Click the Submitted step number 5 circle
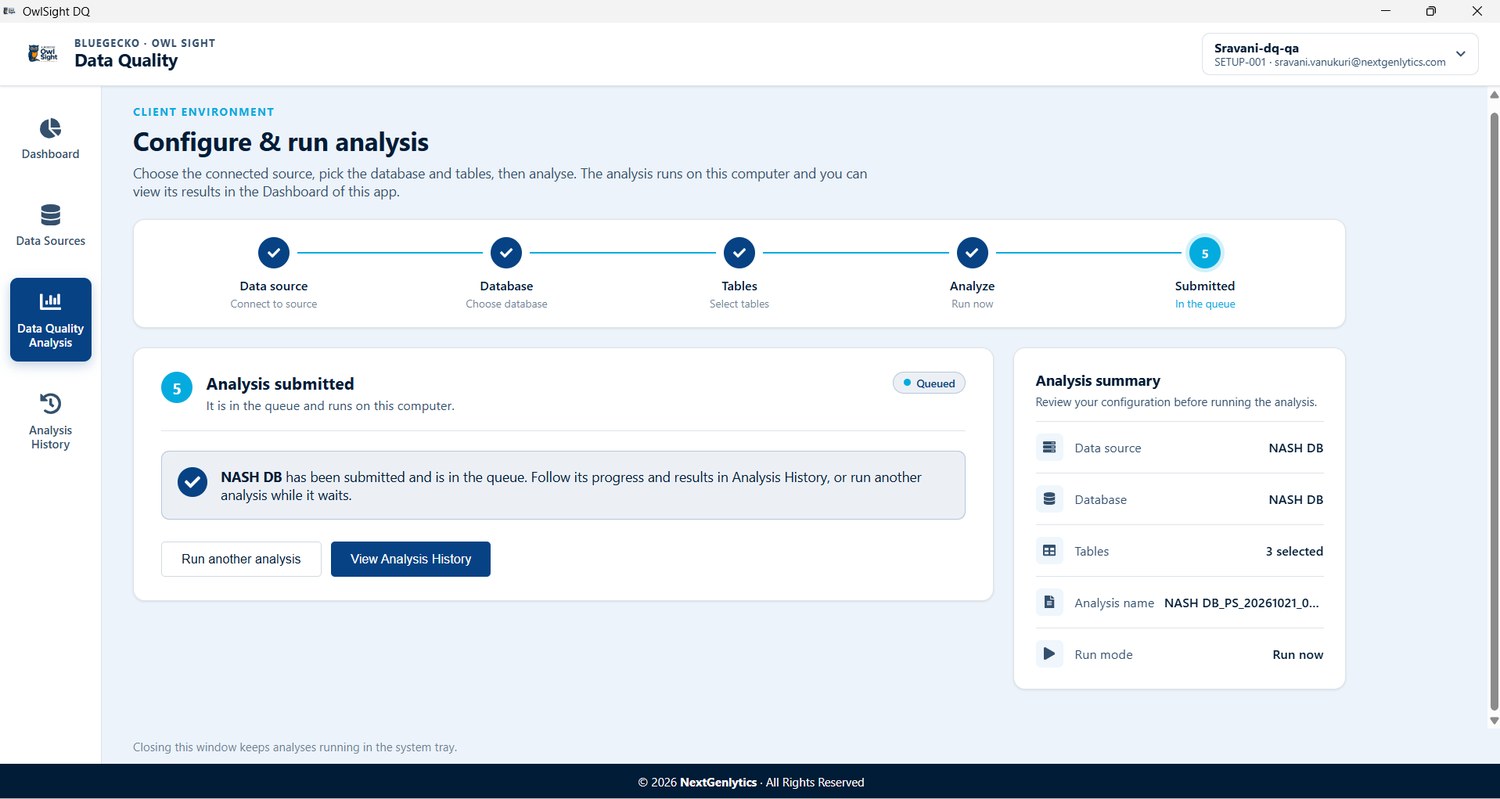Screen dimensions: 1500x799 (x=1205, y=253)
